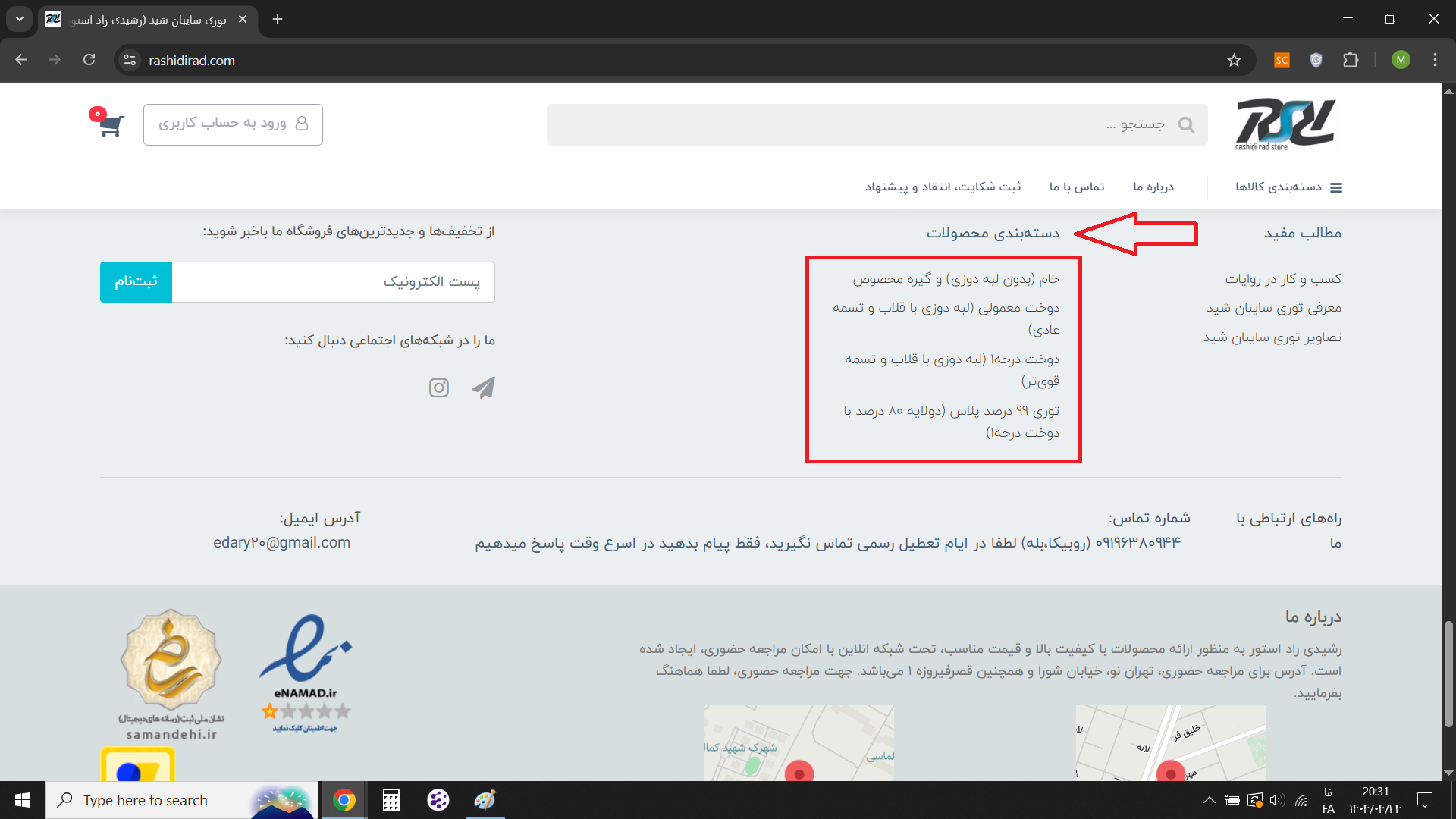The width and height of the screenshot is (1456, 819).
Task: Click the left location map thumbnail
Action: 799,742
